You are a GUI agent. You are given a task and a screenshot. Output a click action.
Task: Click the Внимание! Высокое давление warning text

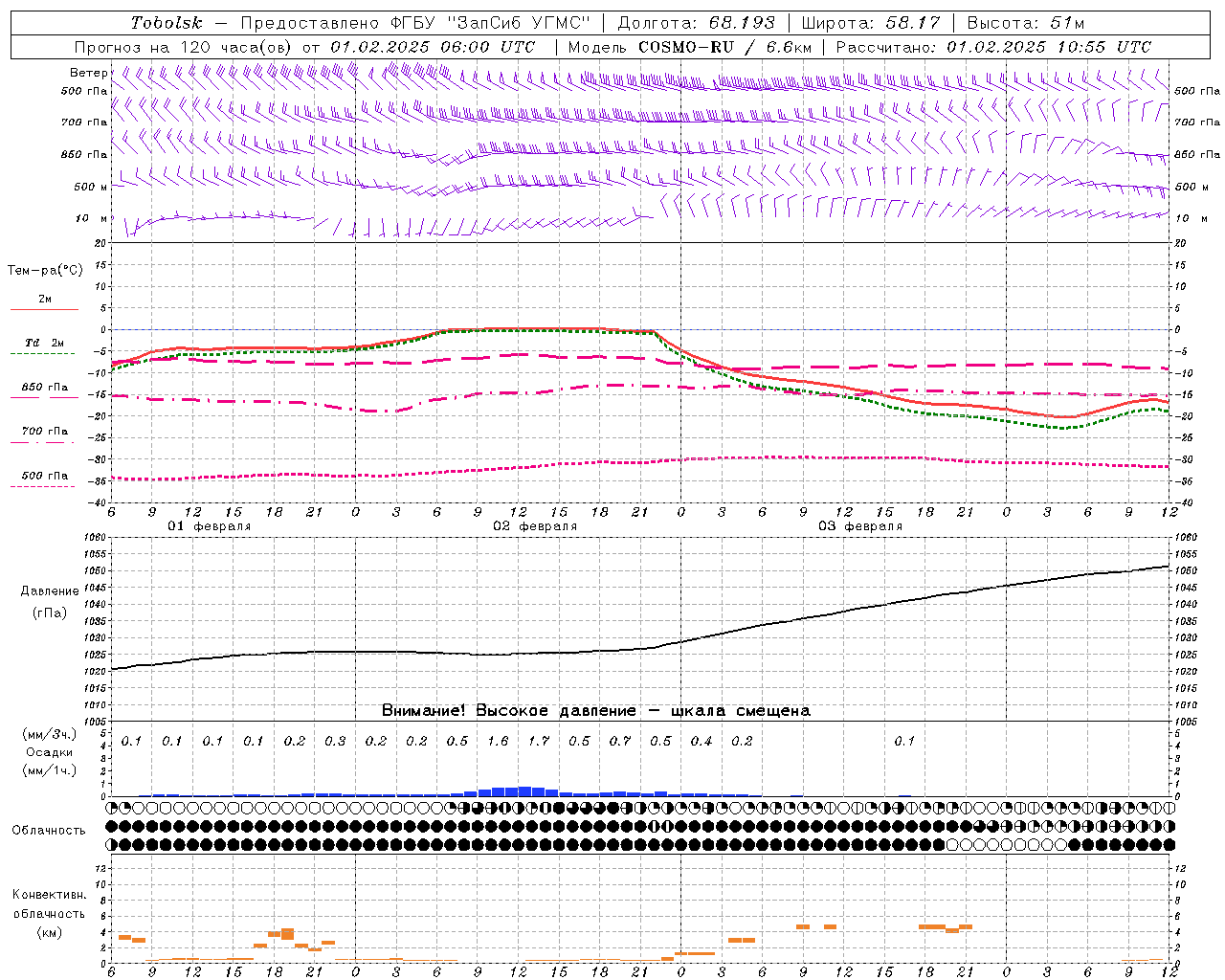pos(595,711)
